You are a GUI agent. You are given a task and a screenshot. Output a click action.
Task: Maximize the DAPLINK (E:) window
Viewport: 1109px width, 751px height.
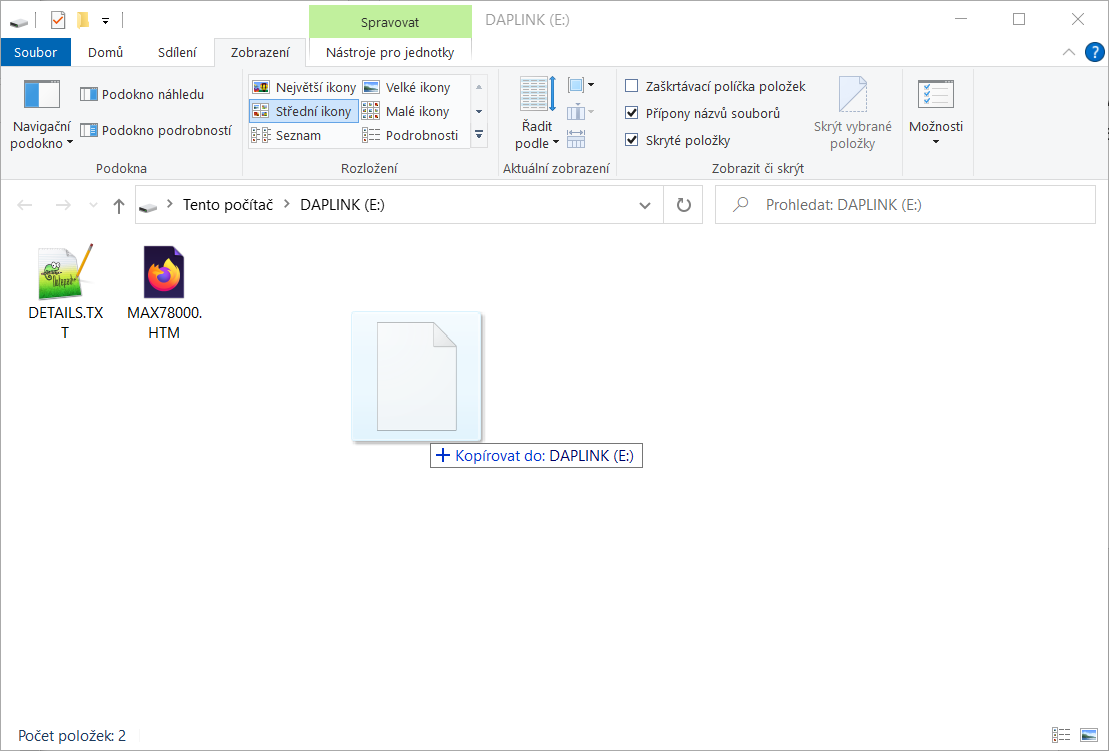click(x=1018, y=20)
